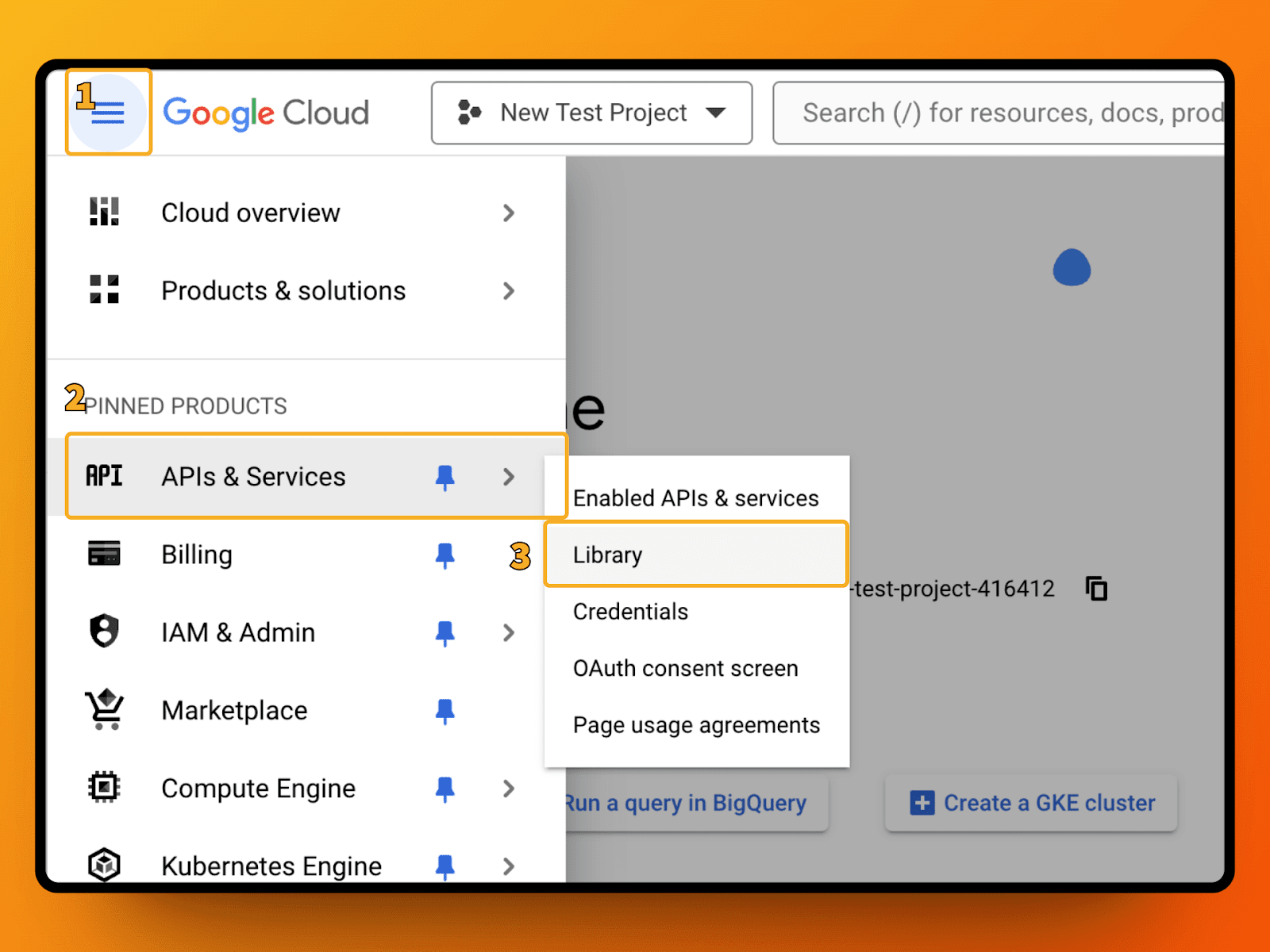Image resolution: width=1270 pixels, height=952 pixels.
Task: Open the hamburger navigation menu
Action: coord(108,113)
